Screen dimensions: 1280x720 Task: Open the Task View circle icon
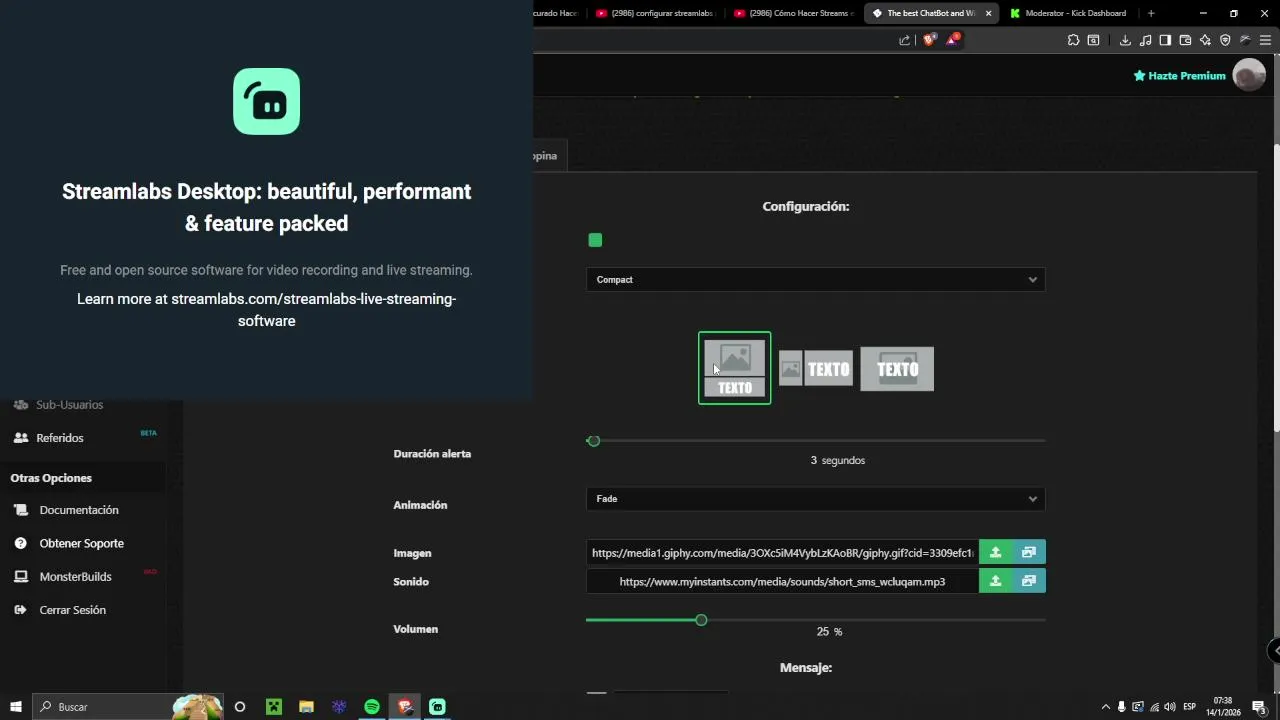(240, 707)
